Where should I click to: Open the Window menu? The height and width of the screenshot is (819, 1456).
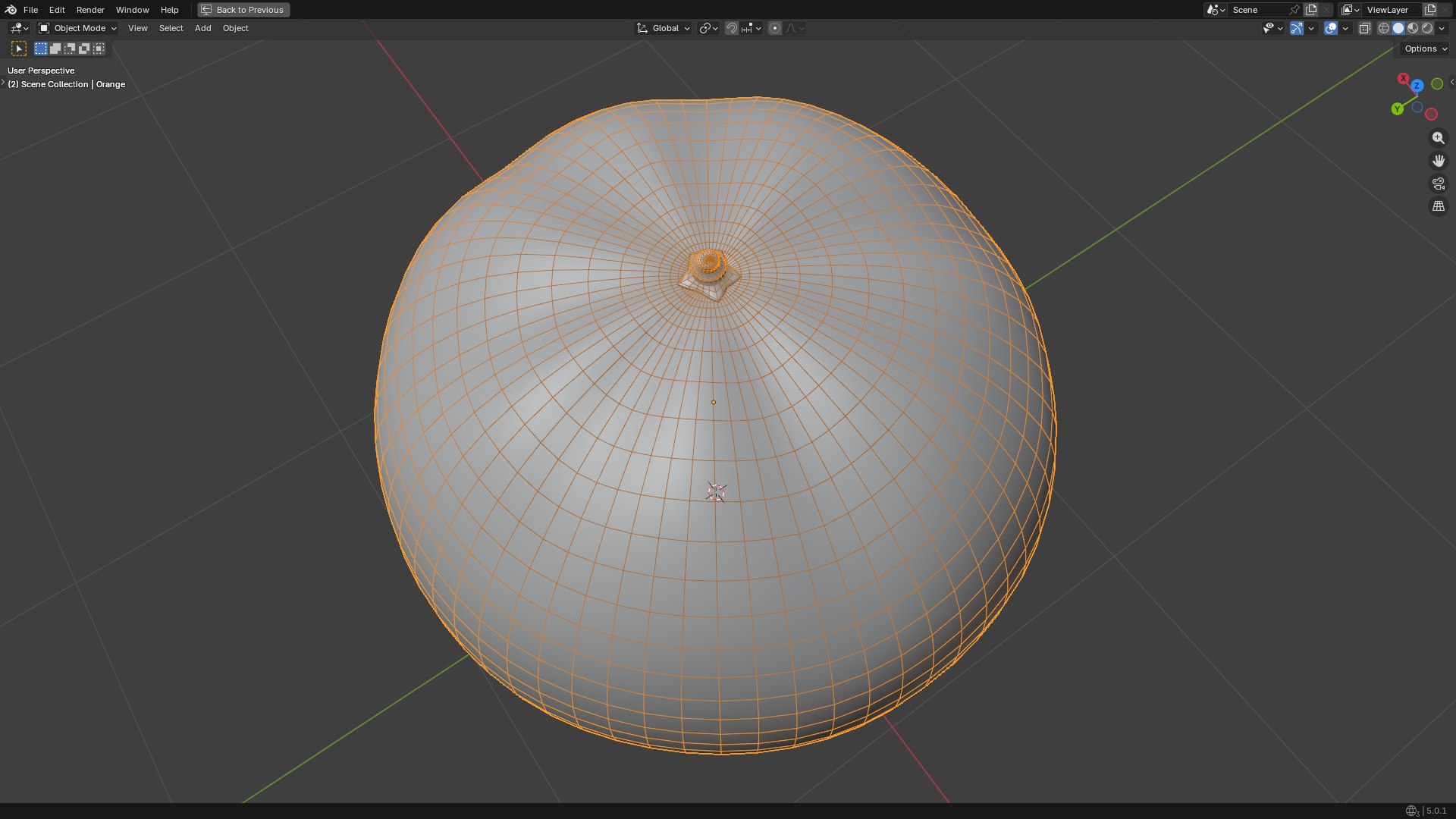132,10
